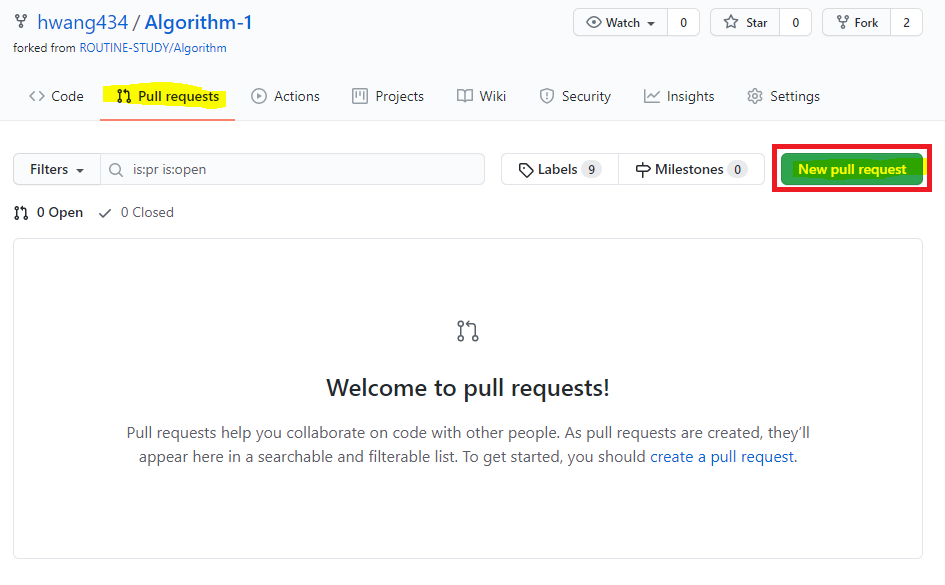Screen dimensions: 945x585
Task: Open the Watch dropdown button
Action: 620,23
